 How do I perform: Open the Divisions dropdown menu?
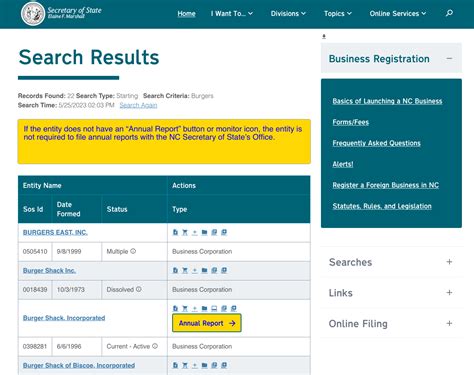coord(288,14)
